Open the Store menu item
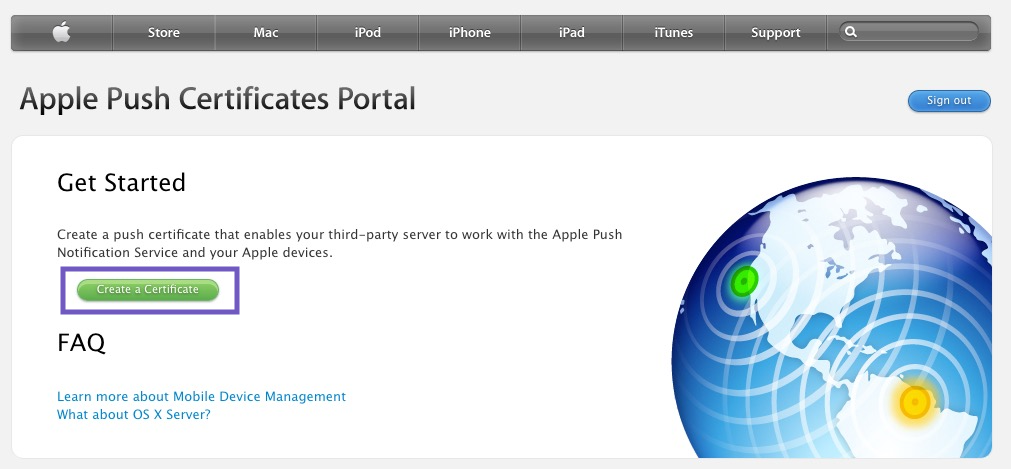 [164, 32]
